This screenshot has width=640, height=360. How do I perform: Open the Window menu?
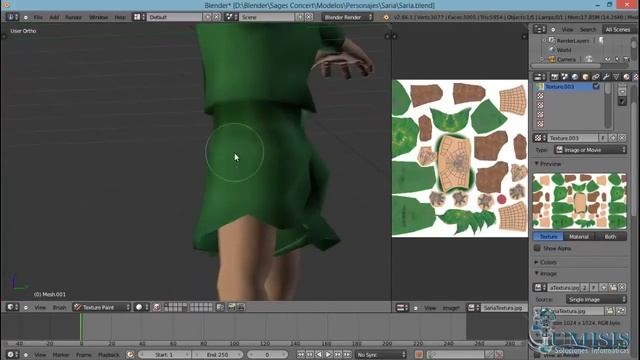(98, 18)
